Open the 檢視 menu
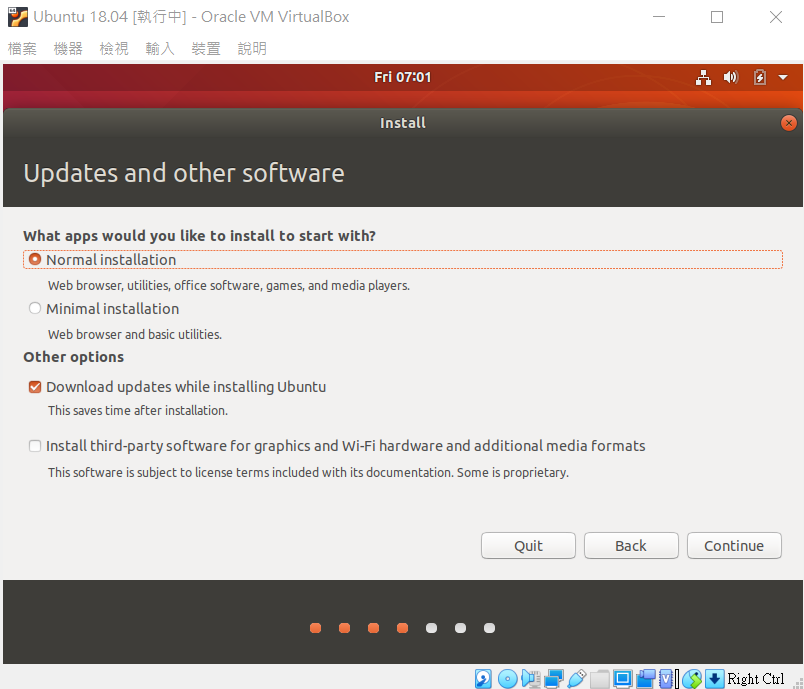This screenshot has height=689, width=804. coord(114,49)
